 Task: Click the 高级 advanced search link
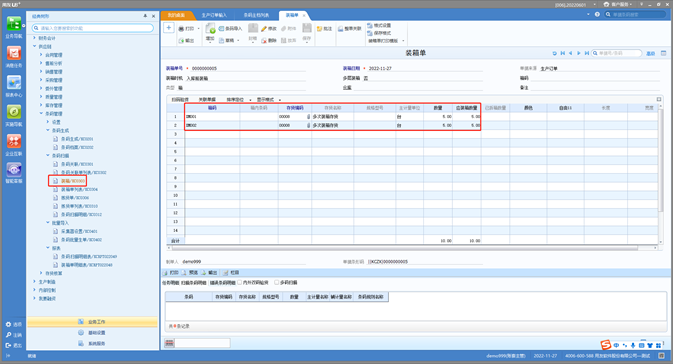pyautogui.click(x=651, y=53)
